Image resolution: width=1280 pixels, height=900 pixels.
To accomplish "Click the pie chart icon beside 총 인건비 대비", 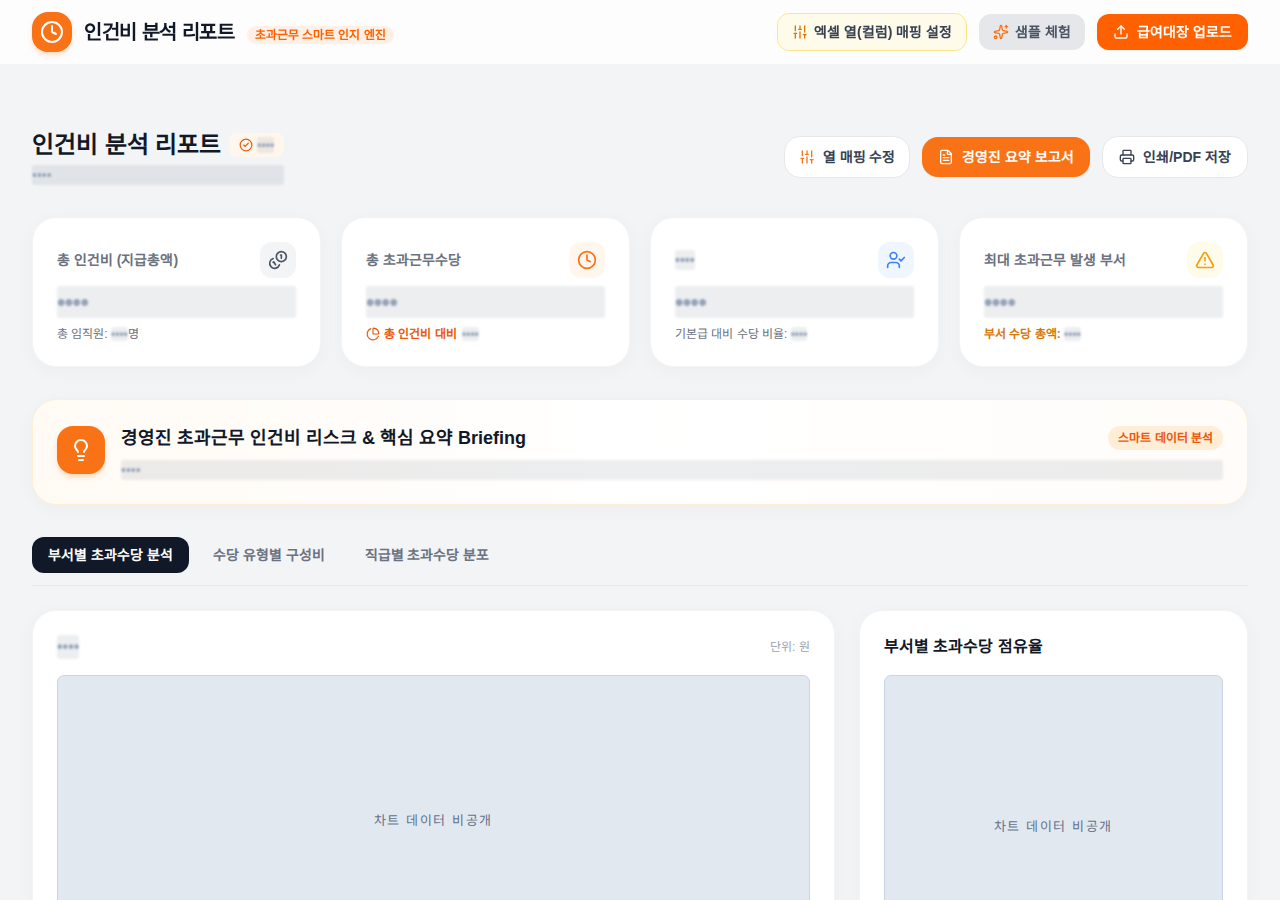I will click(x=373, y=334).
